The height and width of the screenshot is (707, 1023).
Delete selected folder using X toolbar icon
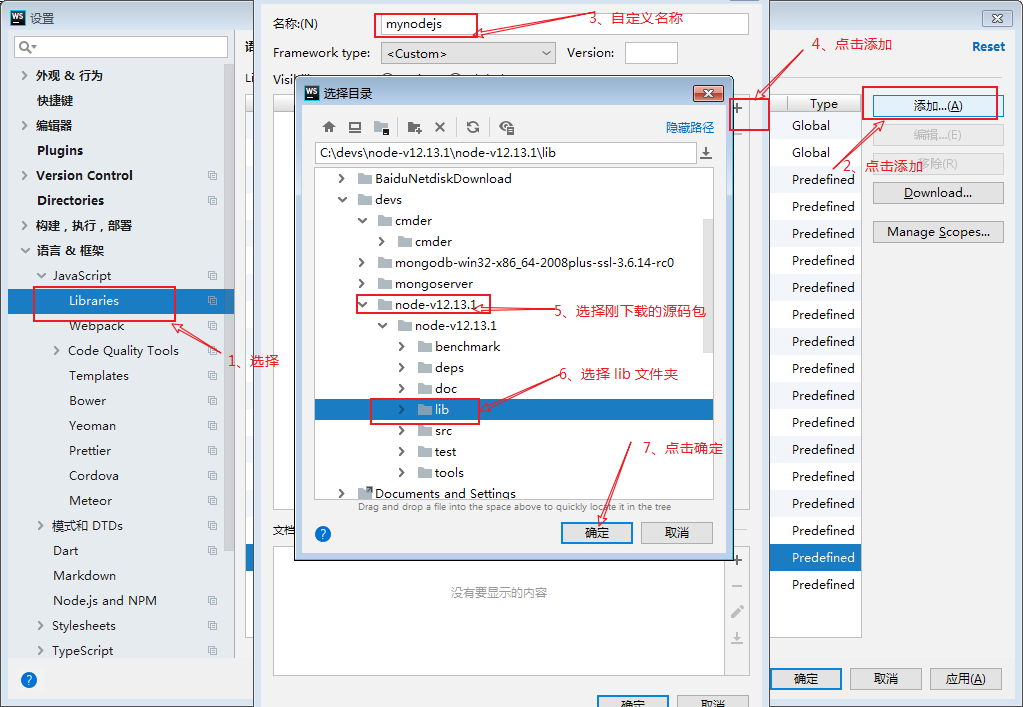click(440, 127)
